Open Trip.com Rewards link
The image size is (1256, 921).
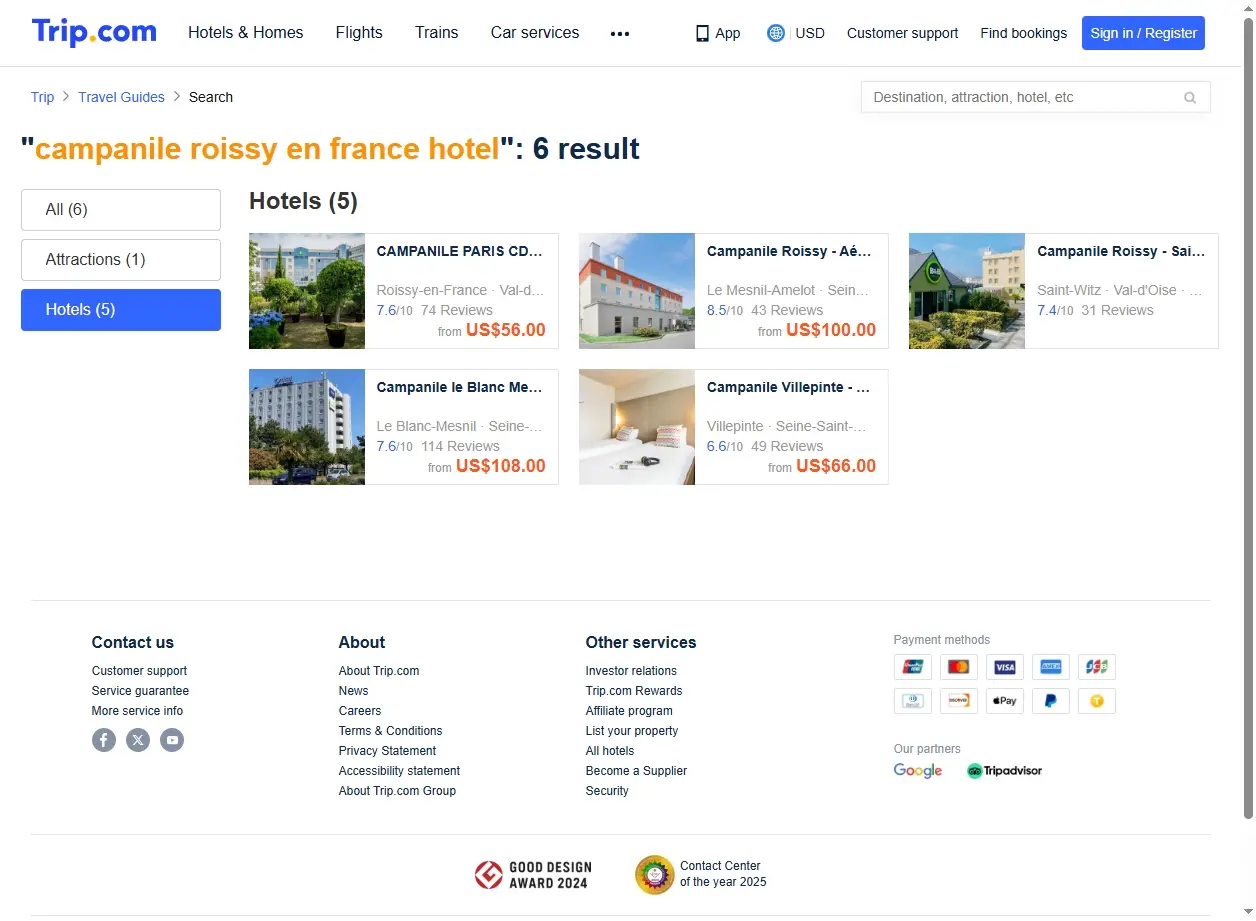coord(634,691)
